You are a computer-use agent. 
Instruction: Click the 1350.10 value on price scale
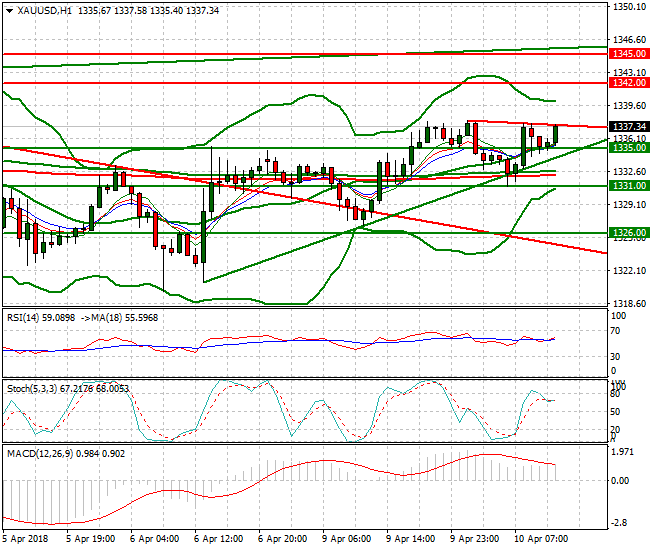click(x=628, y=7)
